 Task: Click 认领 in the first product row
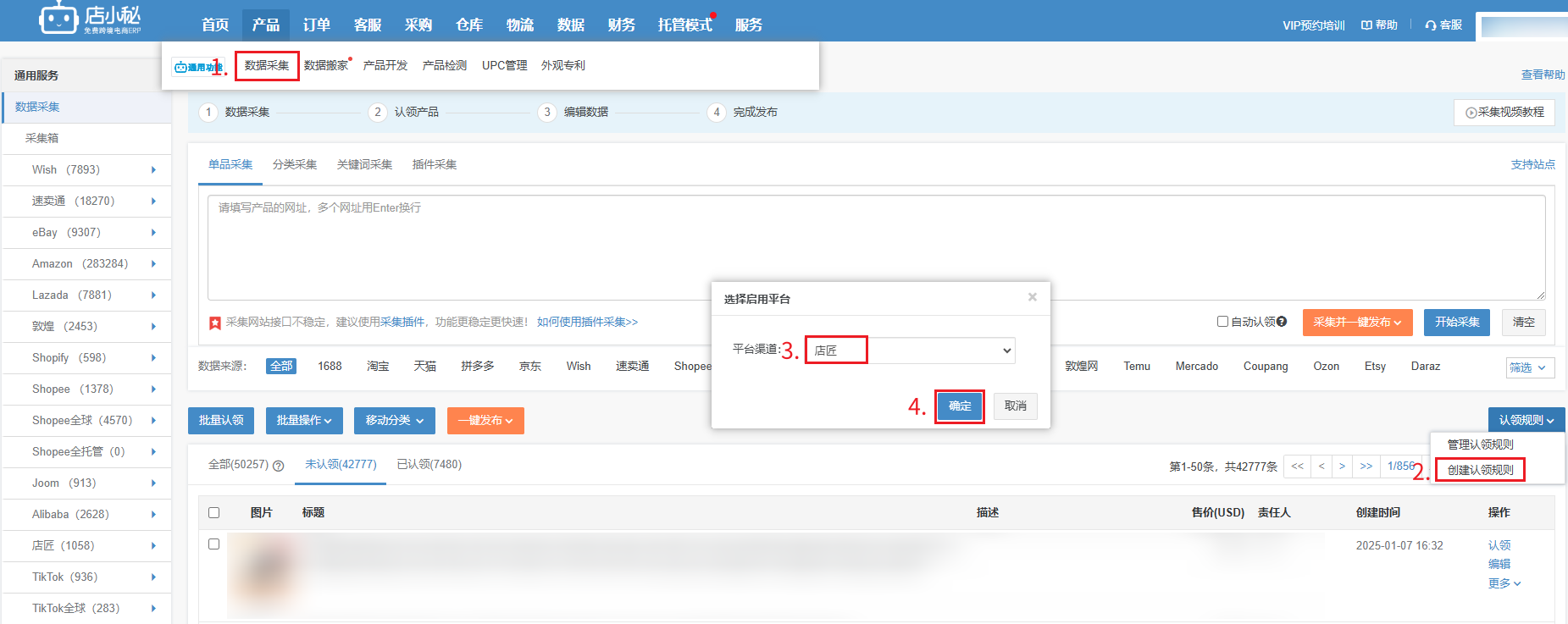tap(1499, 545)
